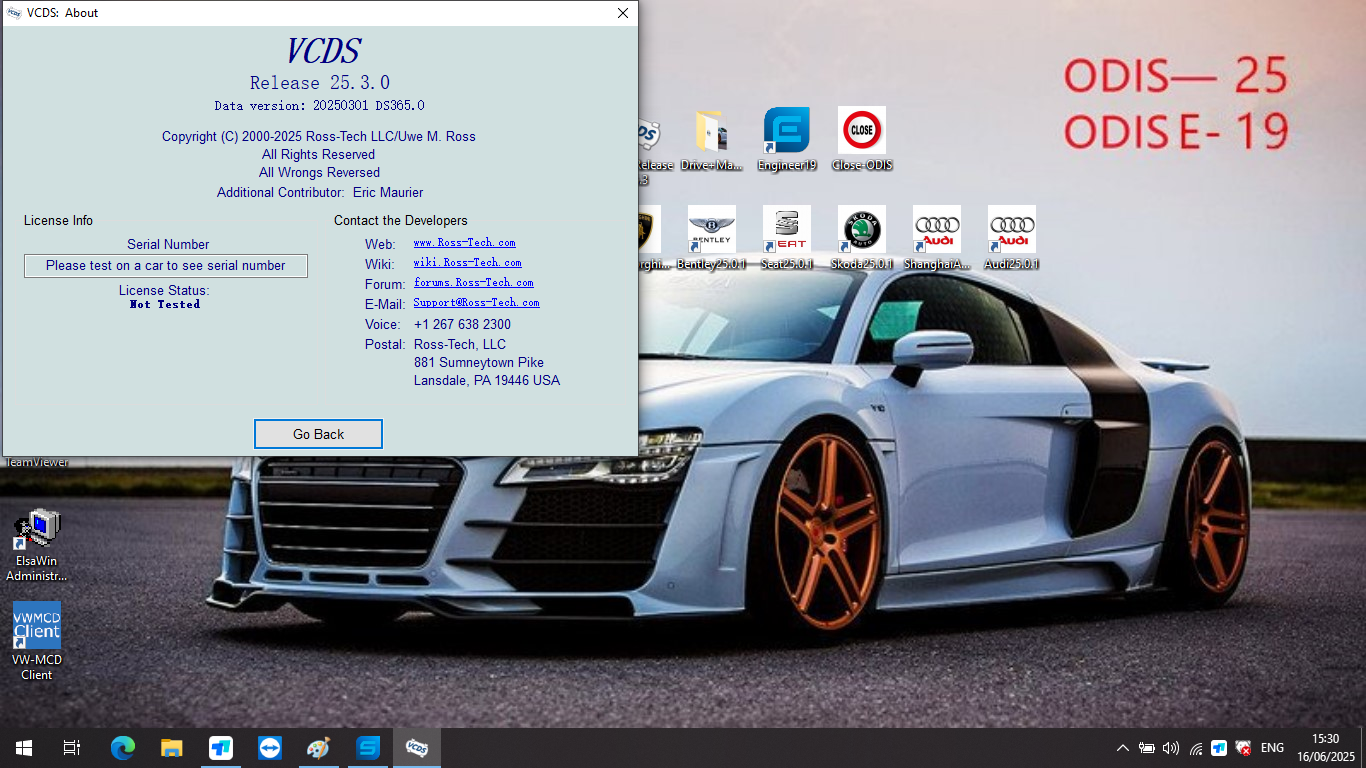Viewport: 1366px width, 768px height.
Task: Open the wiki.Ross-Tech.com link
Action: [x=467, y=262]
